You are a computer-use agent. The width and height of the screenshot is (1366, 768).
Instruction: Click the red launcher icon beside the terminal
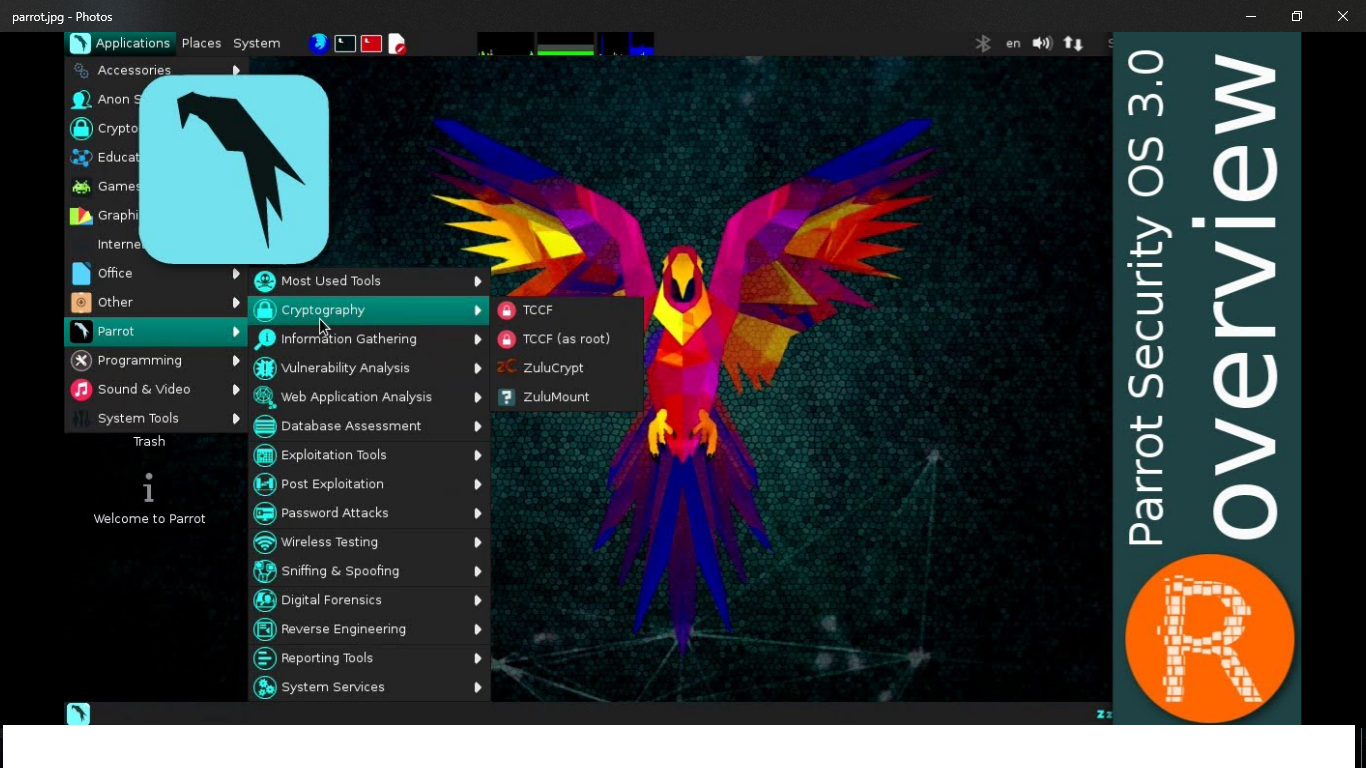click(371, 43)
